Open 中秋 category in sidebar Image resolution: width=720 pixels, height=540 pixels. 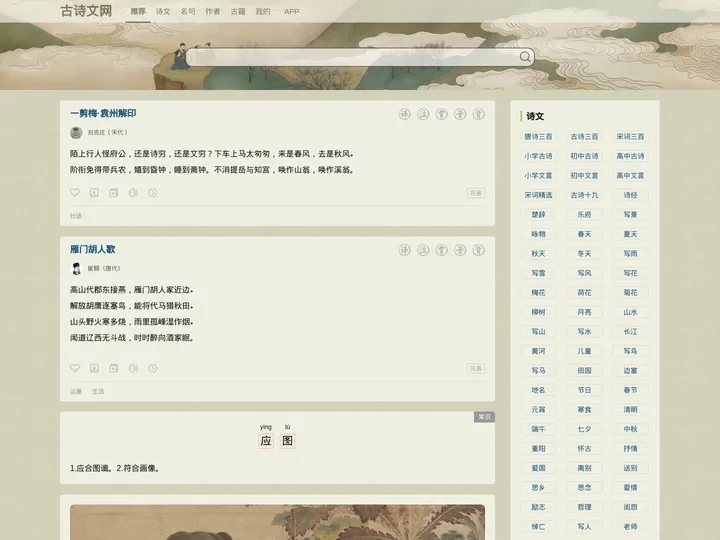(630, 429)
